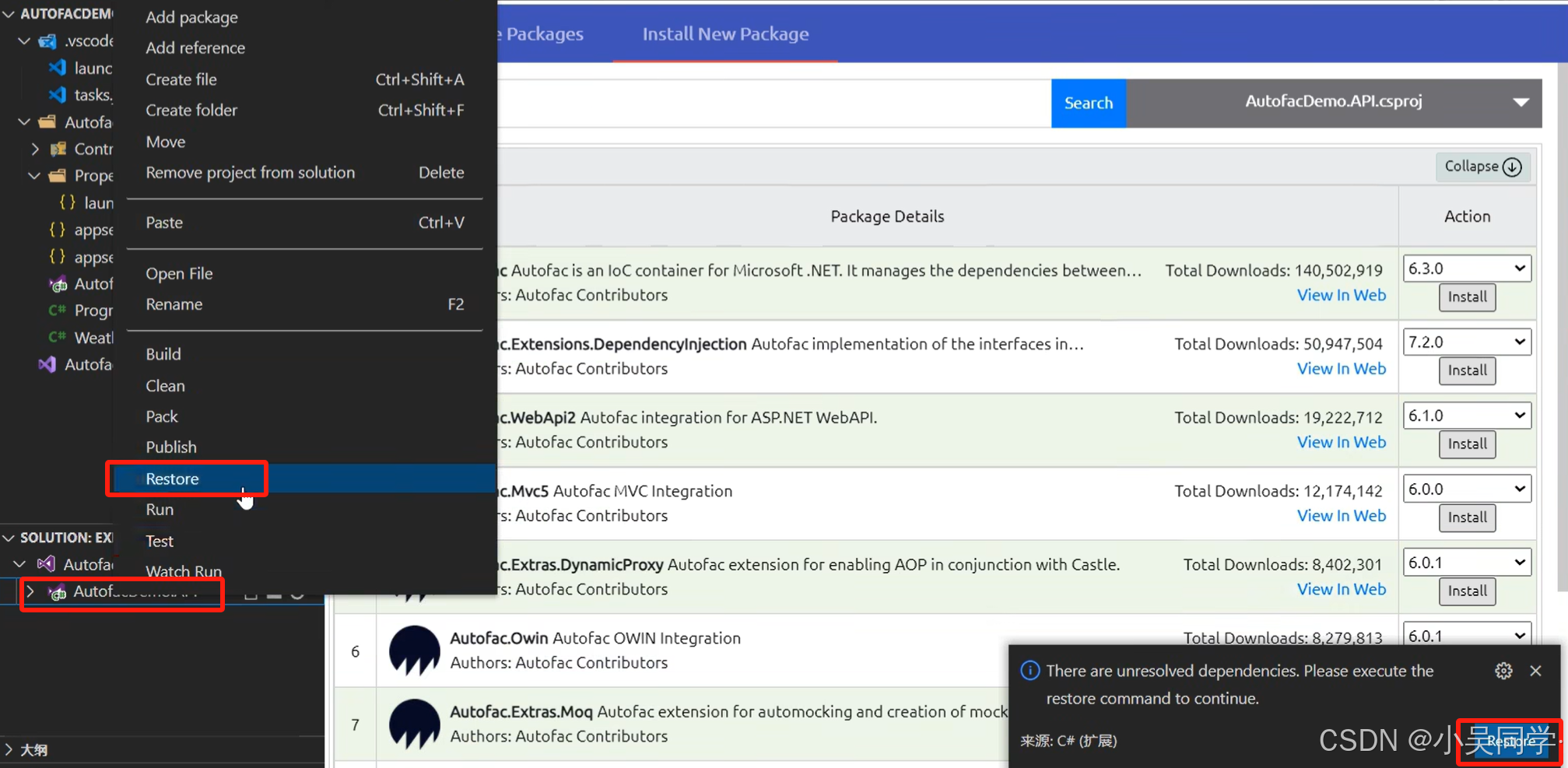This screenshot has height=768, width=1568.
Task: Open launchSettings file under Properties
Action: click(86, 203)
